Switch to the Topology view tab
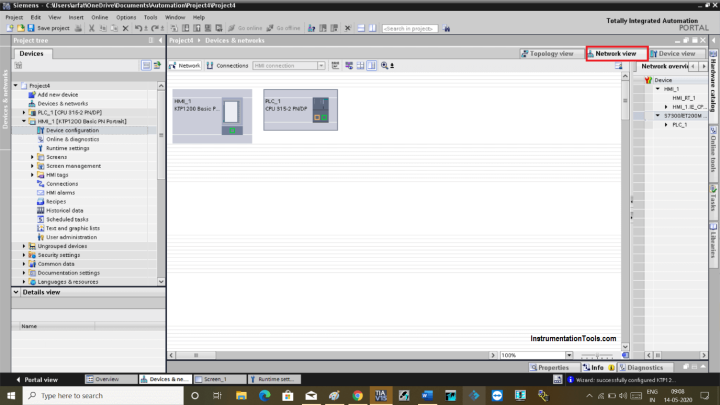This screenshot has height=405, width=720. 547,53
